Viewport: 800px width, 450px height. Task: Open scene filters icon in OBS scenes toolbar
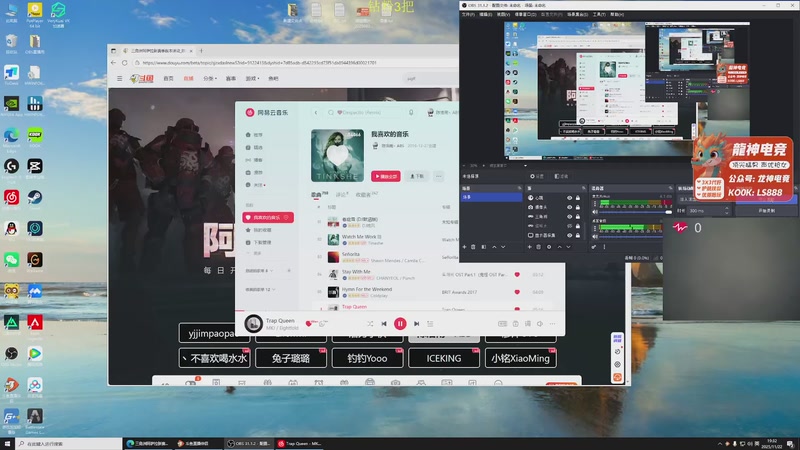tap(483, 247)
